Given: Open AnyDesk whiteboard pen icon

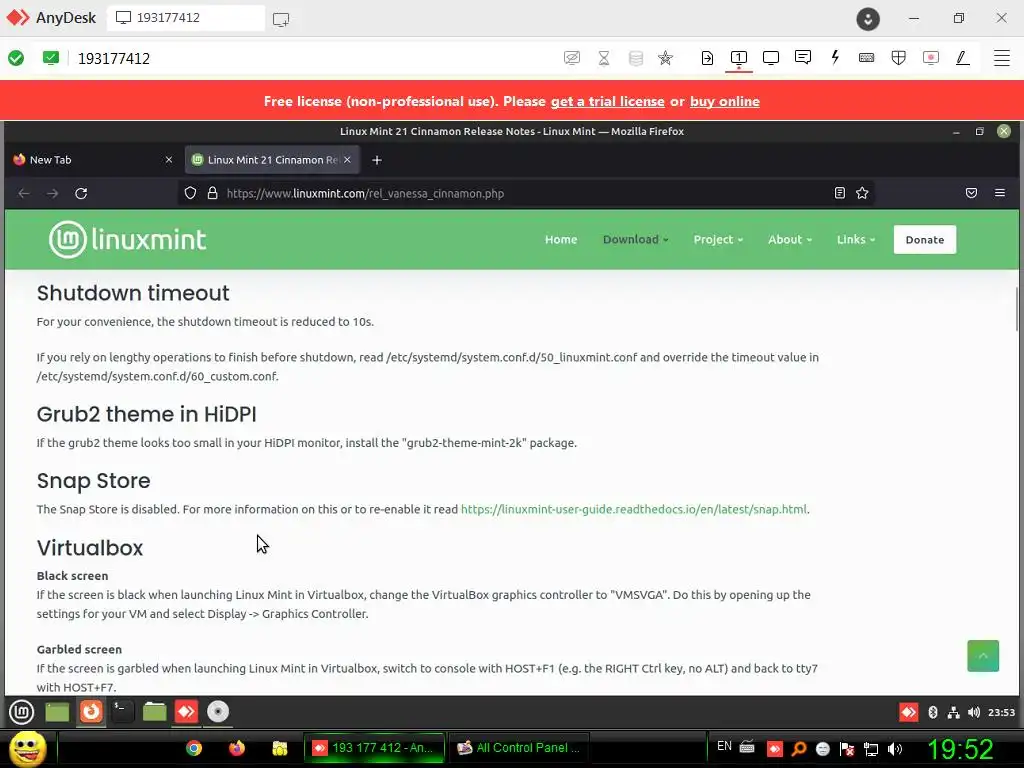Looking at the screenshot, I should 963,58.
